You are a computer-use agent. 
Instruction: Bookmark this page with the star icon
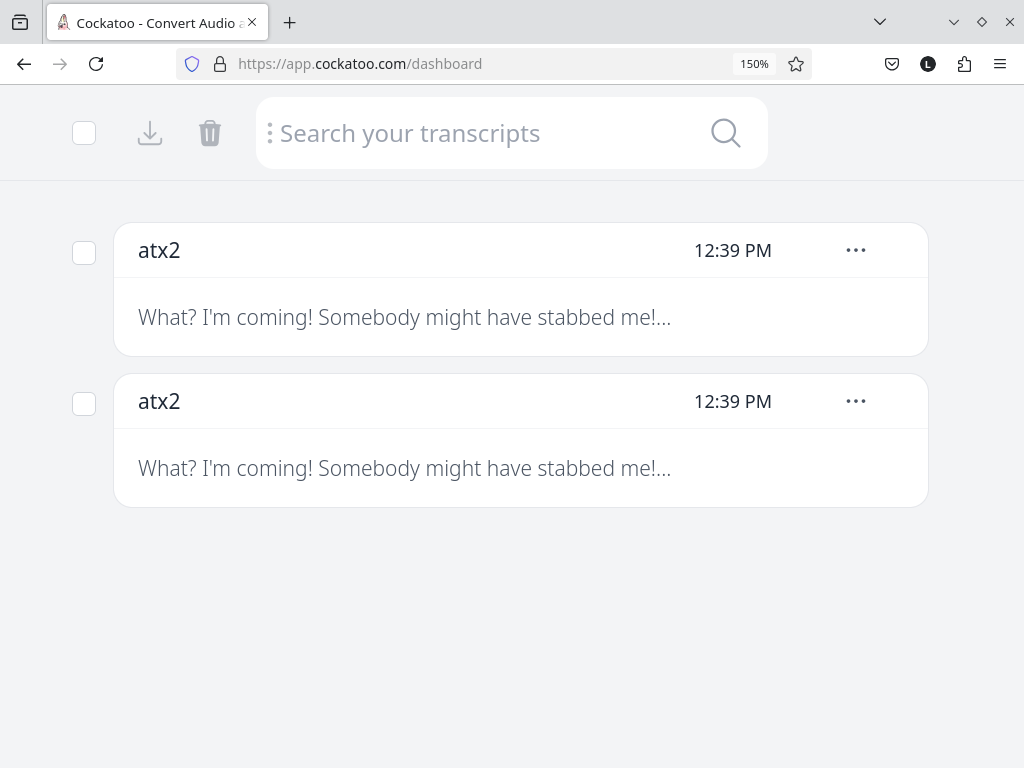pos(796,64)
